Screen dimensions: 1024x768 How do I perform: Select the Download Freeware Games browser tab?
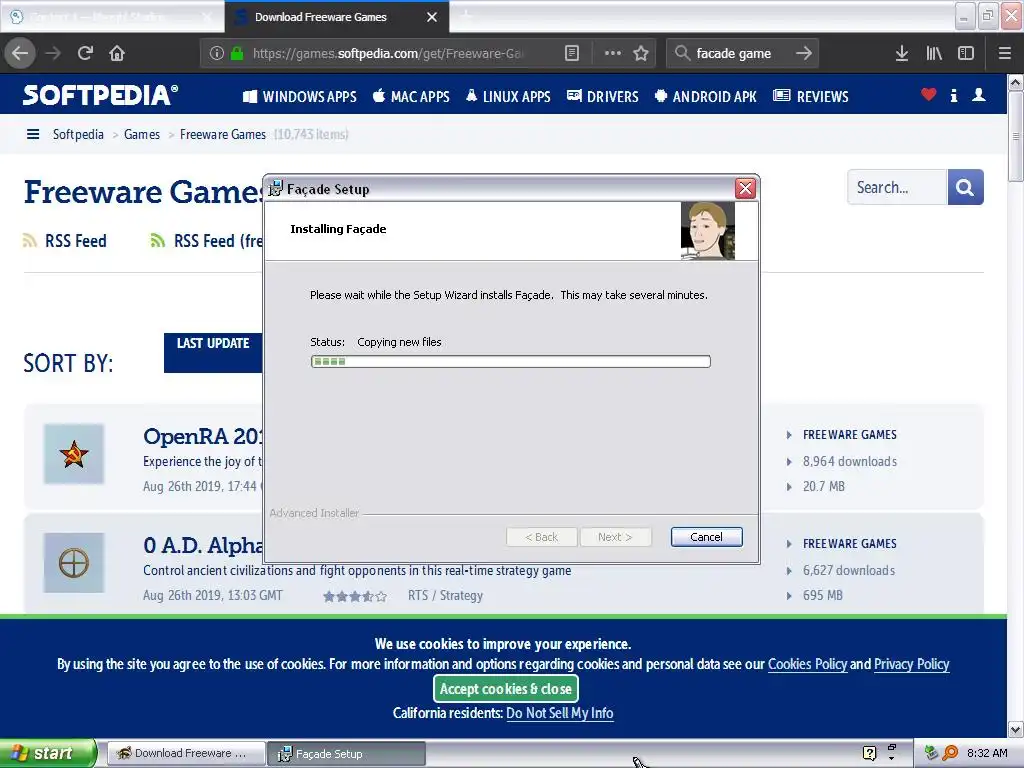click(336, 17)
